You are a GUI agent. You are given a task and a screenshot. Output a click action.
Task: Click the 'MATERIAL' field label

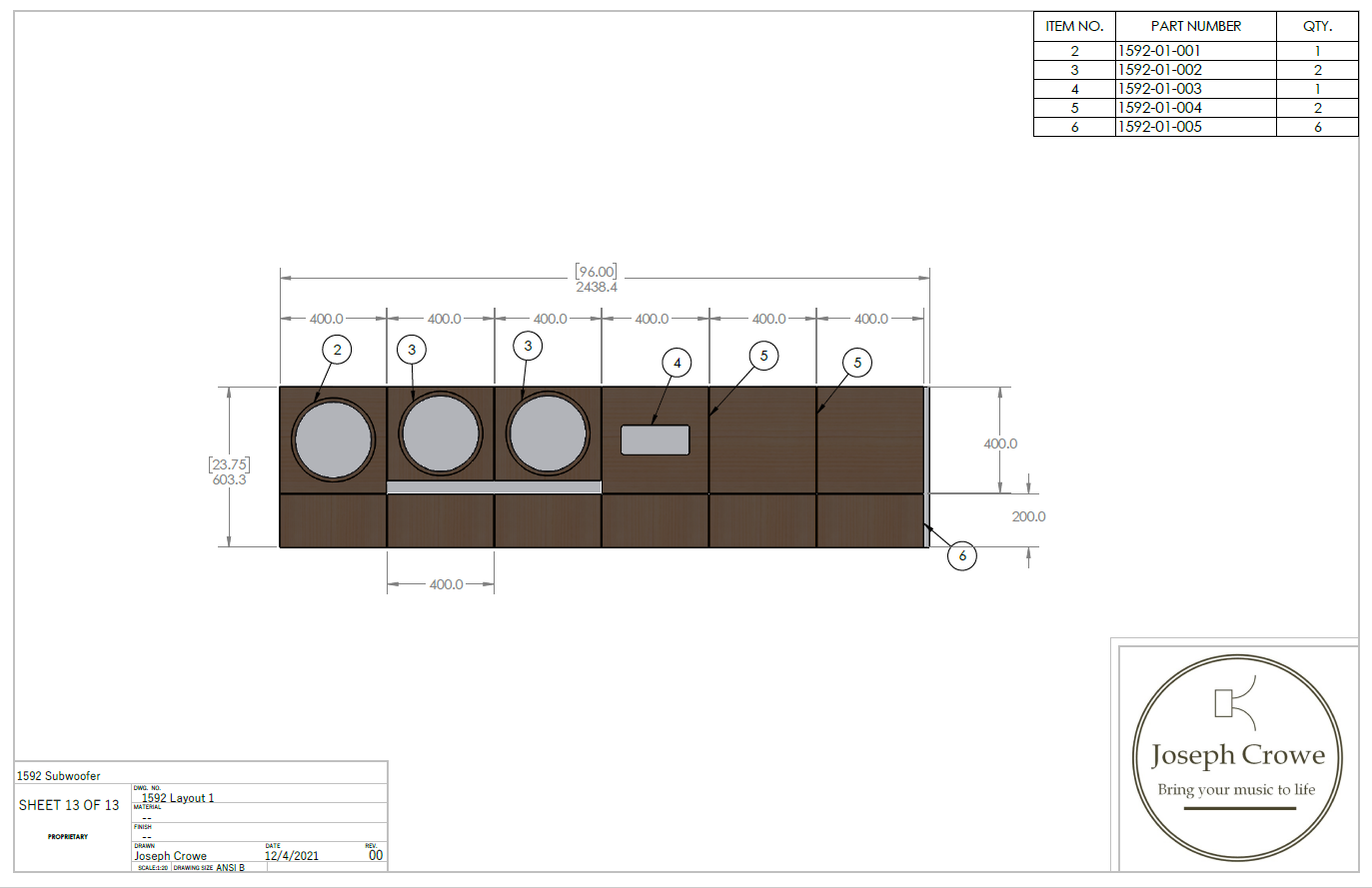(147, 807)
